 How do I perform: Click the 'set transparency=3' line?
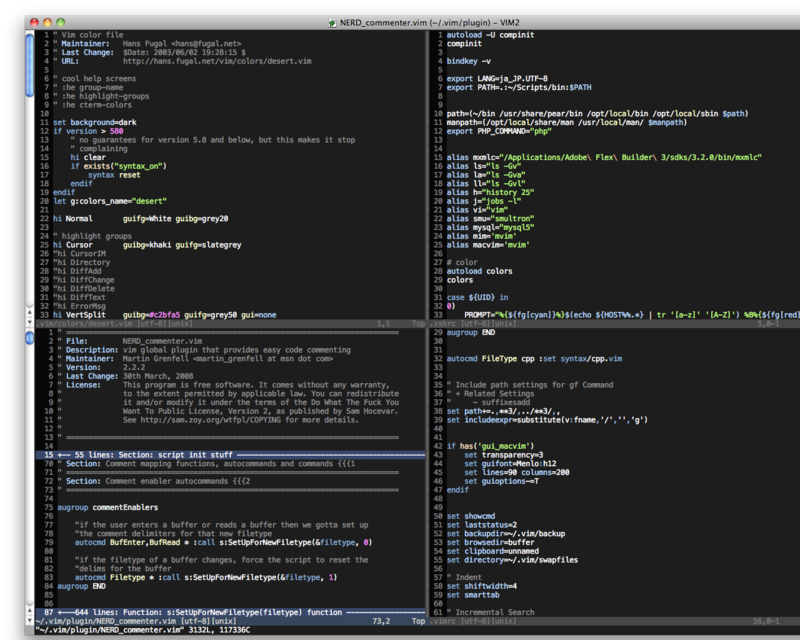pos(504,455)
